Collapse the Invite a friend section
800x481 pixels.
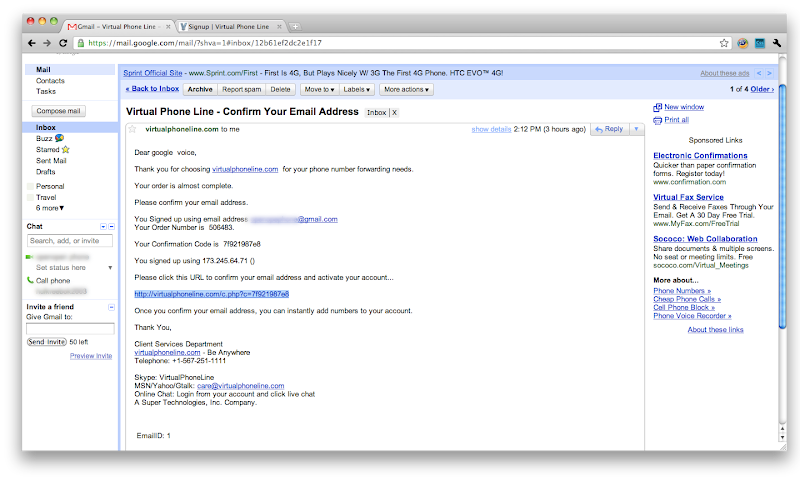tap(112, 307)
